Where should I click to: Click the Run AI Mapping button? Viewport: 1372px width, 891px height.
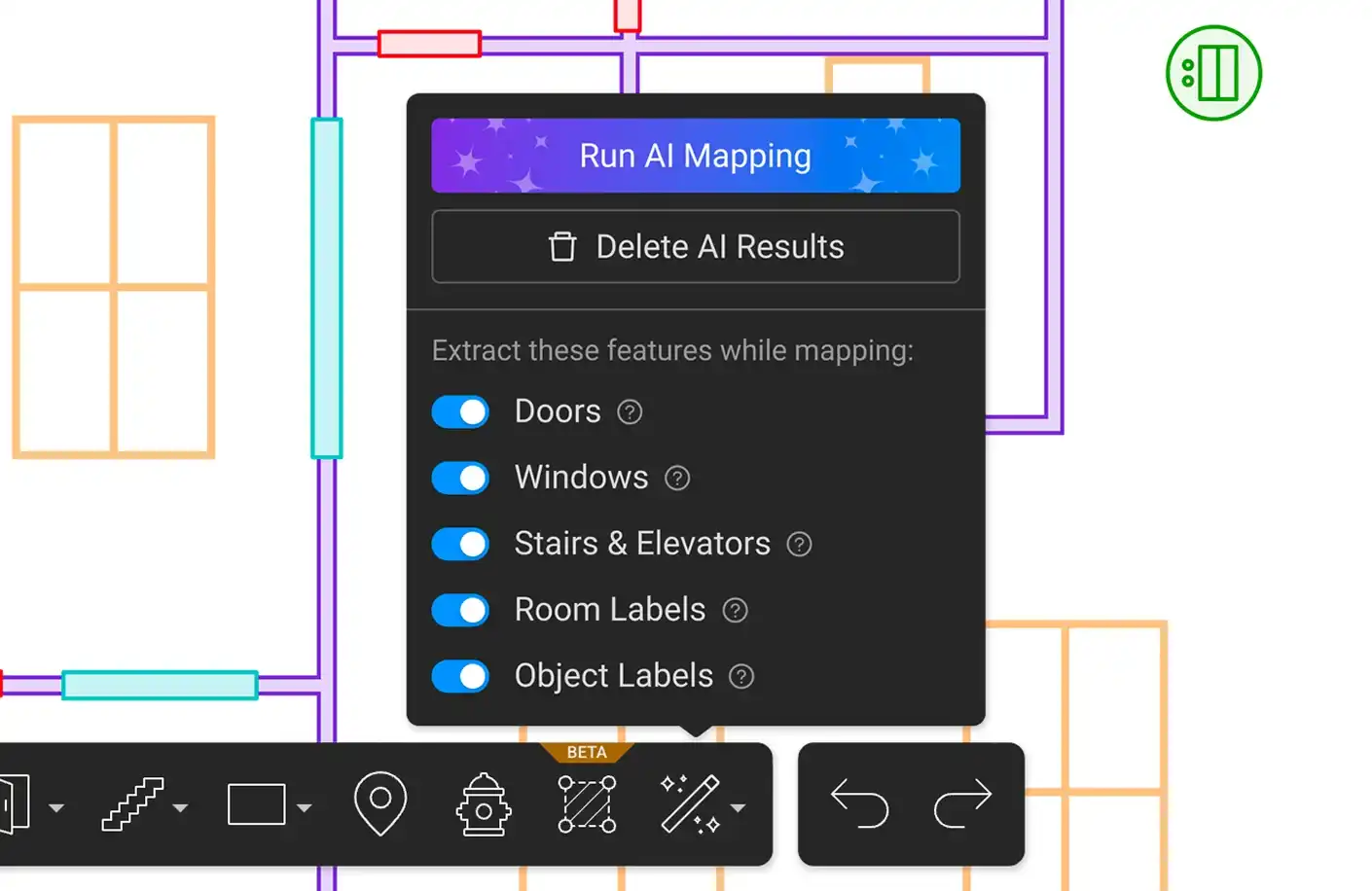click(x=695, y=155)
